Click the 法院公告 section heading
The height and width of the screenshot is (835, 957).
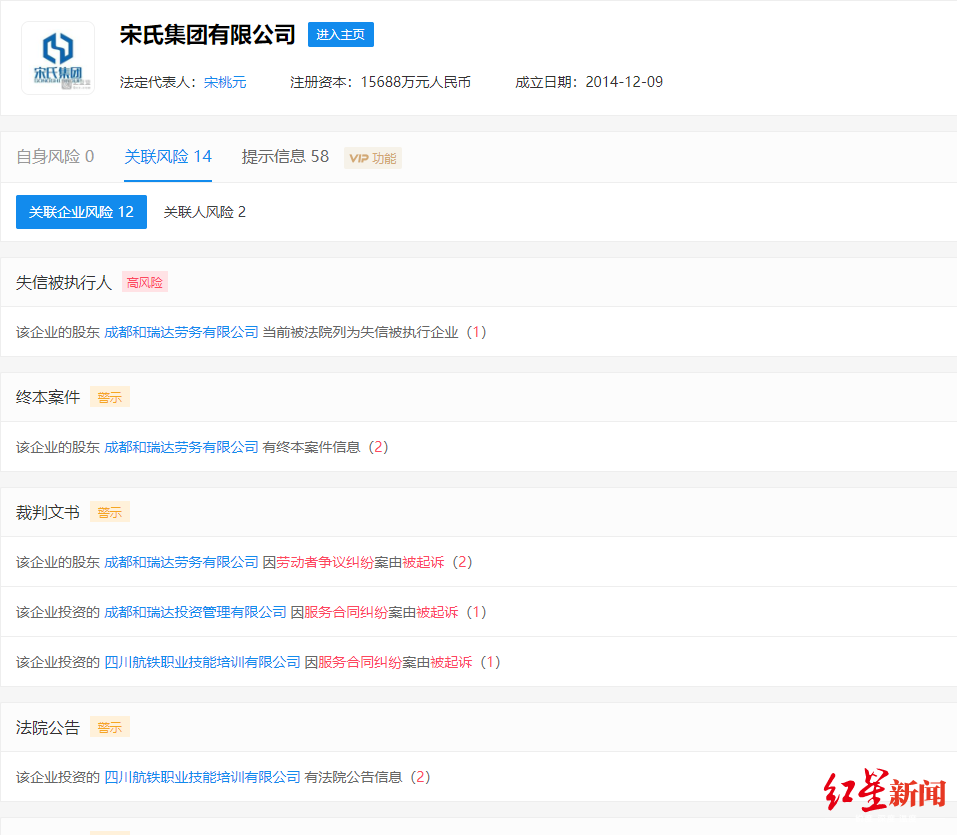pyautogui.click(x=48, y=728)
